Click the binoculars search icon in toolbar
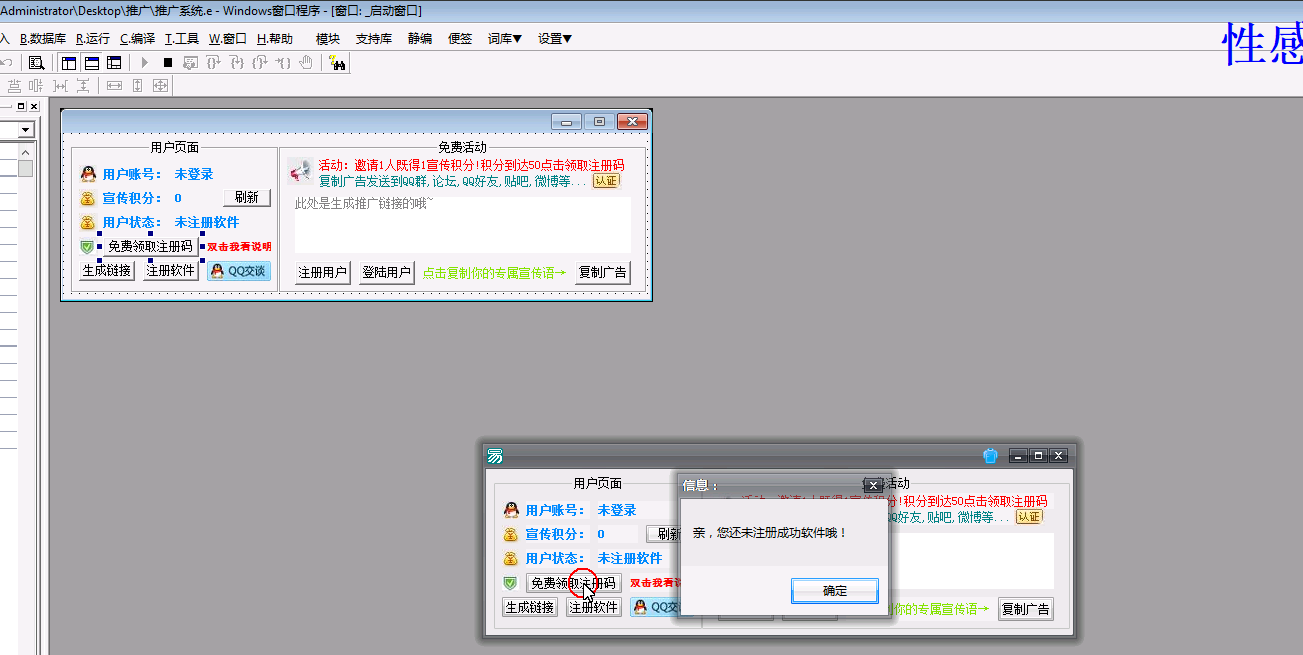 [x=337, y=63]
